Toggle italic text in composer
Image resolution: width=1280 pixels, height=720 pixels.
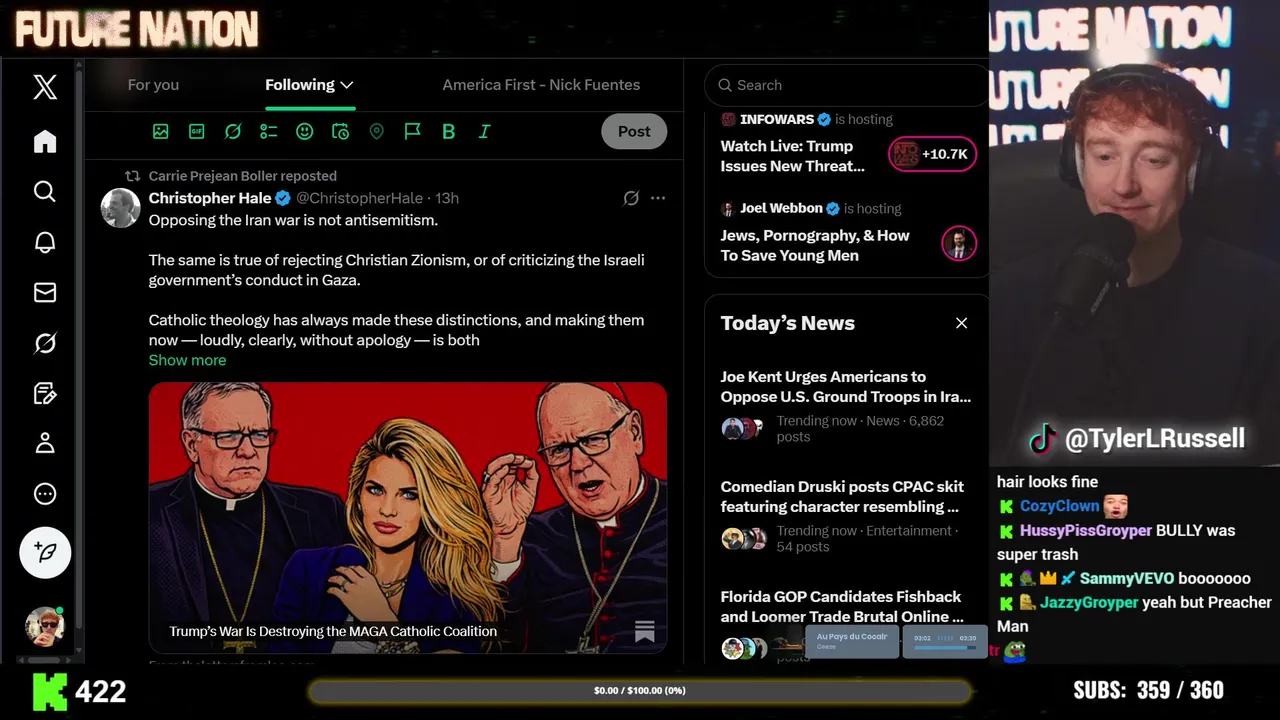(x=484, y=131)
